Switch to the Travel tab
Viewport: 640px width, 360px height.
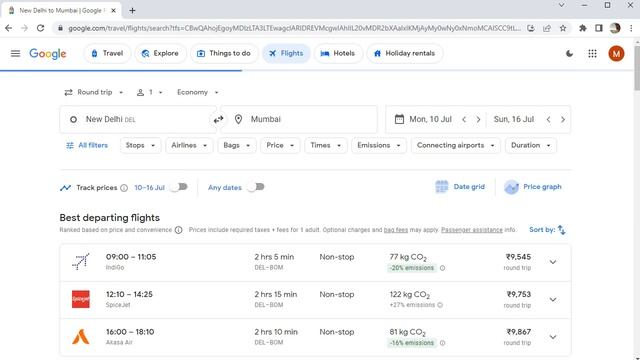click(x=107, y=53)
